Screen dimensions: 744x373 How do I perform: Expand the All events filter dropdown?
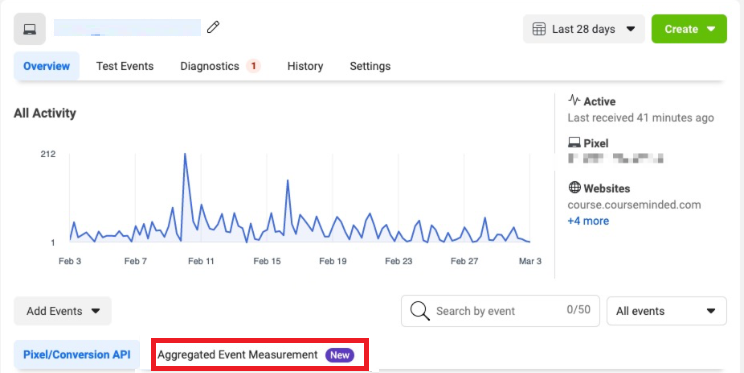pos(667,311)
